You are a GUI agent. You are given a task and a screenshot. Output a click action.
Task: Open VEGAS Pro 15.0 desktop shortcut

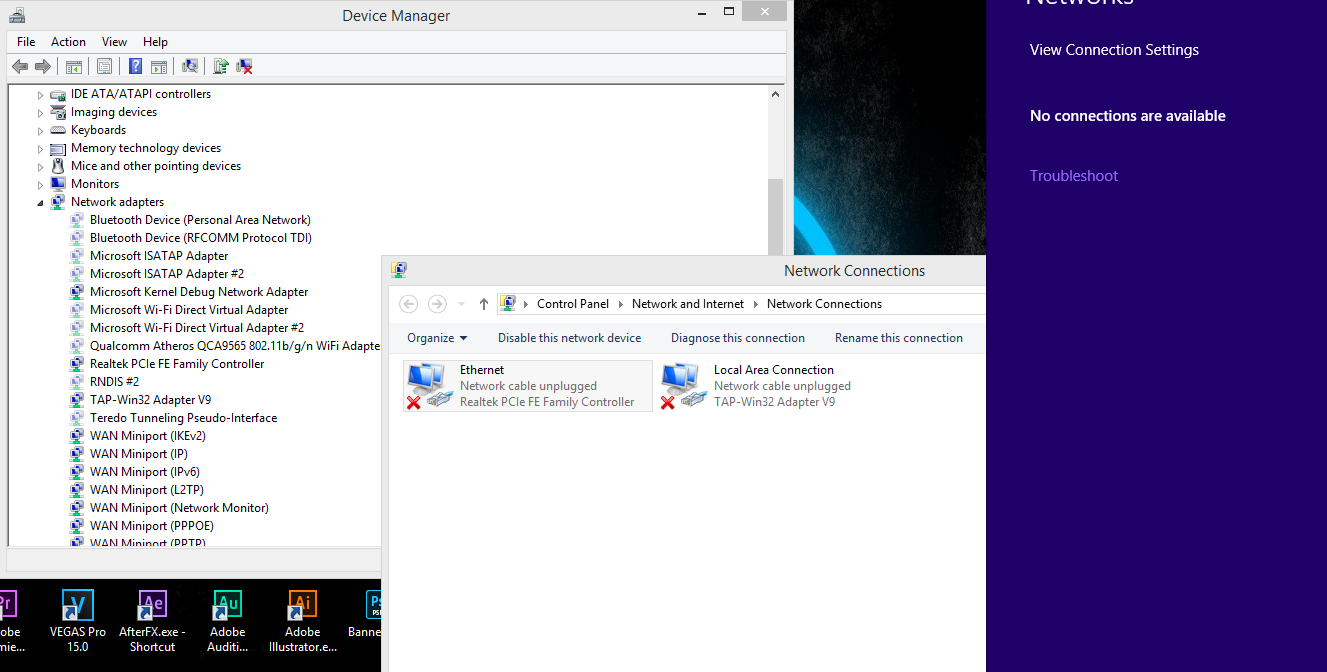coord(78,620)
